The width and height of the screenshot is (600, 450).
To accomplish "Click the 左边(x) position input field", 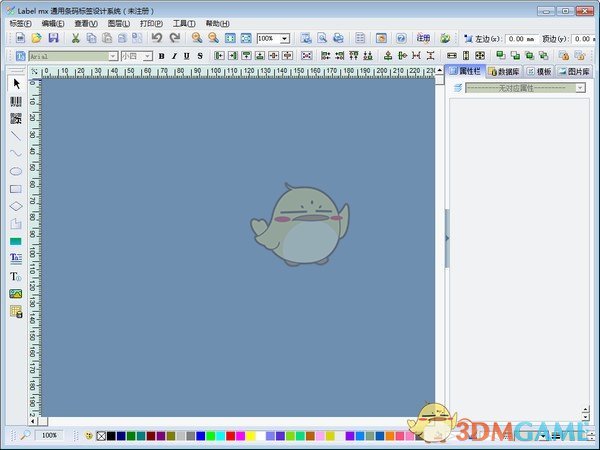I will click(521, 39).
